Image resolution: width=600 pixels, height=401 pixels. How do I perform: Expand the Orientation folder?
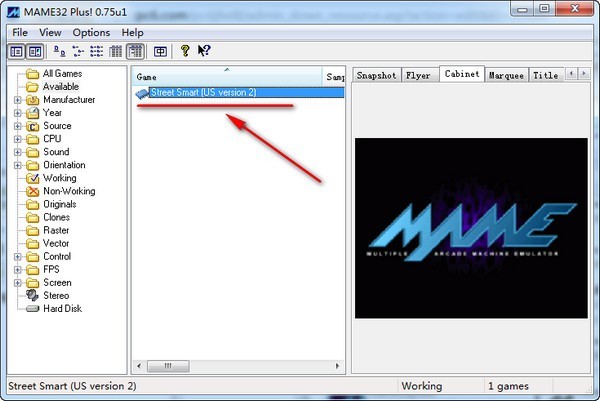click(x=18, y=165)
